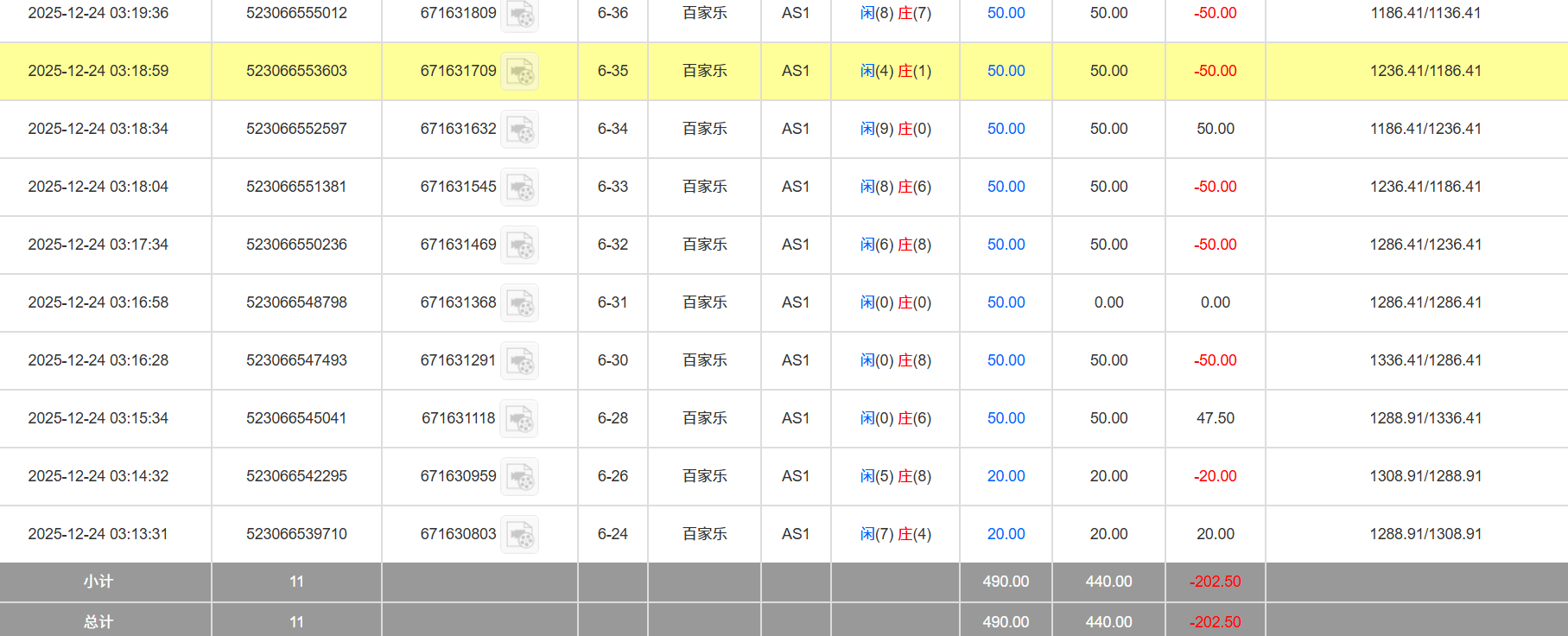Open video record for game 671631291
The width and height of the screenshot is (1568, 636).
tap(520, 361)
